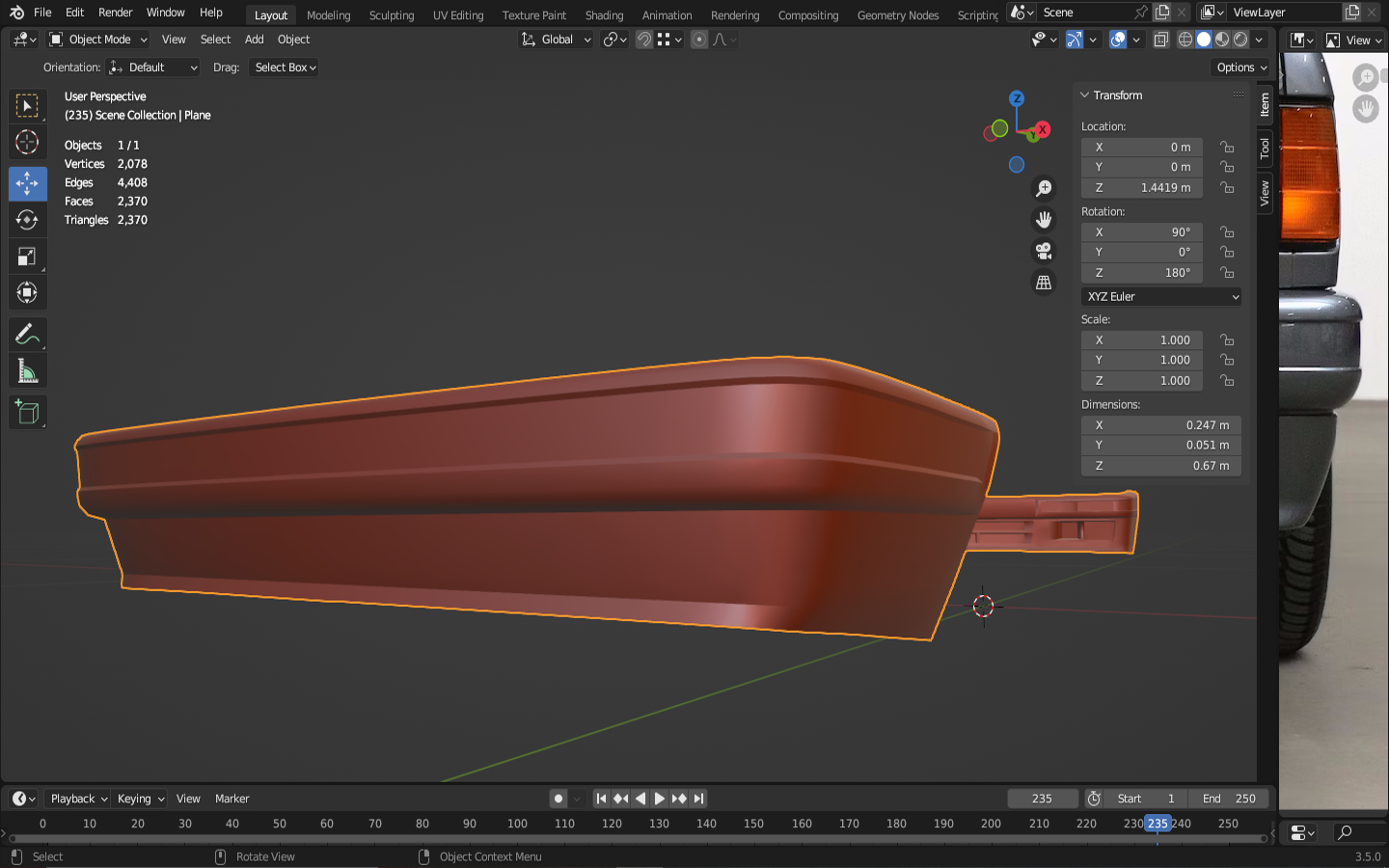The width and height of the screenshot is (1389, 868).
Task: Select the Select Box tool
Action: click(27, 105)
